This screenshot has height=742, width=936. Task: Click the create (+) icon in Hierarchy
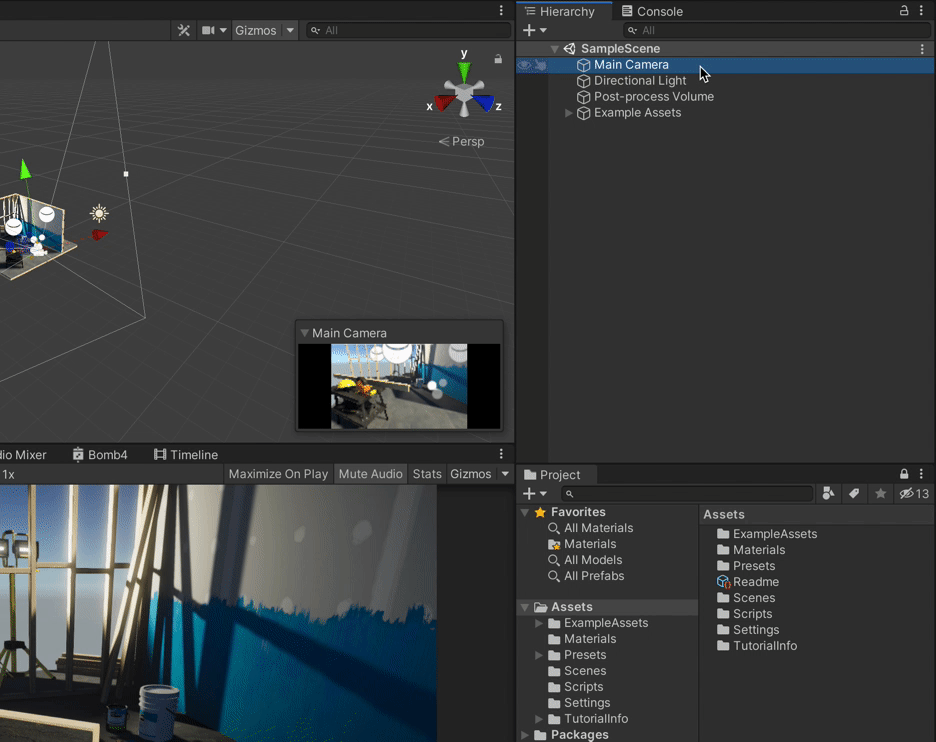[x=531, y=30]
